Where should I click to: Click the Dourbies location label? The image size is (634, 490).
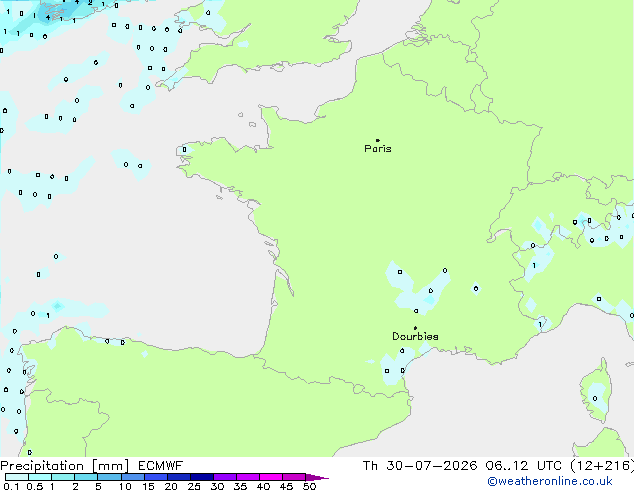(415, 336)
